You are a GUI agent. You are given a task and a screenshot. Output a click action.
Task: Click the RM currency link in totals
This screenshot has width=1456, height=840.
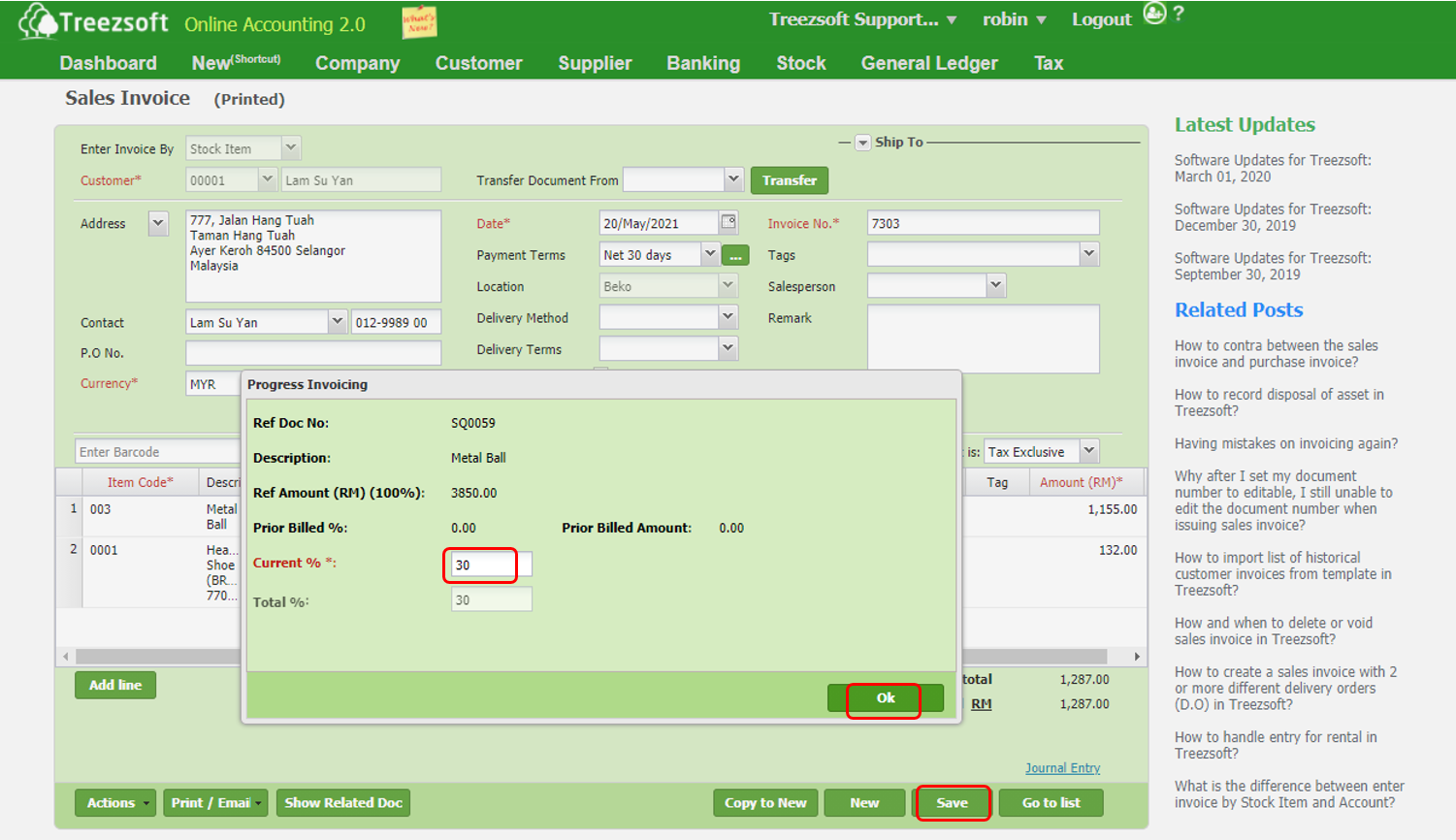pyautogui.click(x=982, y=704)
